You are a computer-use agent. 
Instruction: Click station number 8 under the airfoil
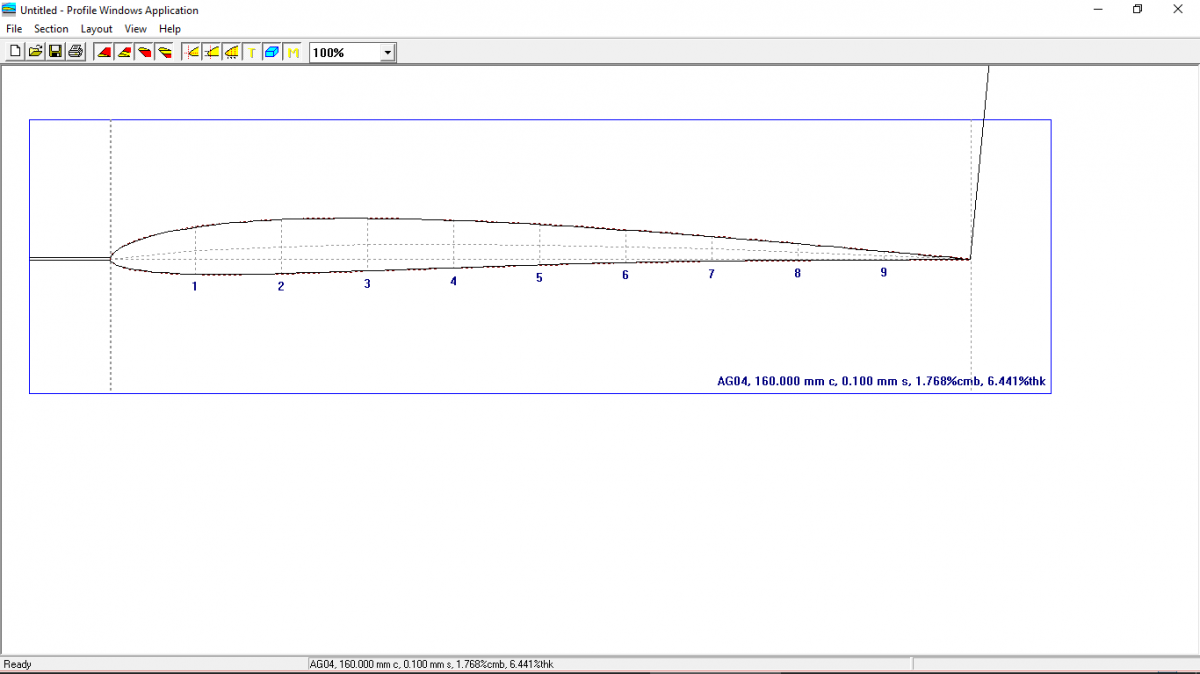point(797,273)
